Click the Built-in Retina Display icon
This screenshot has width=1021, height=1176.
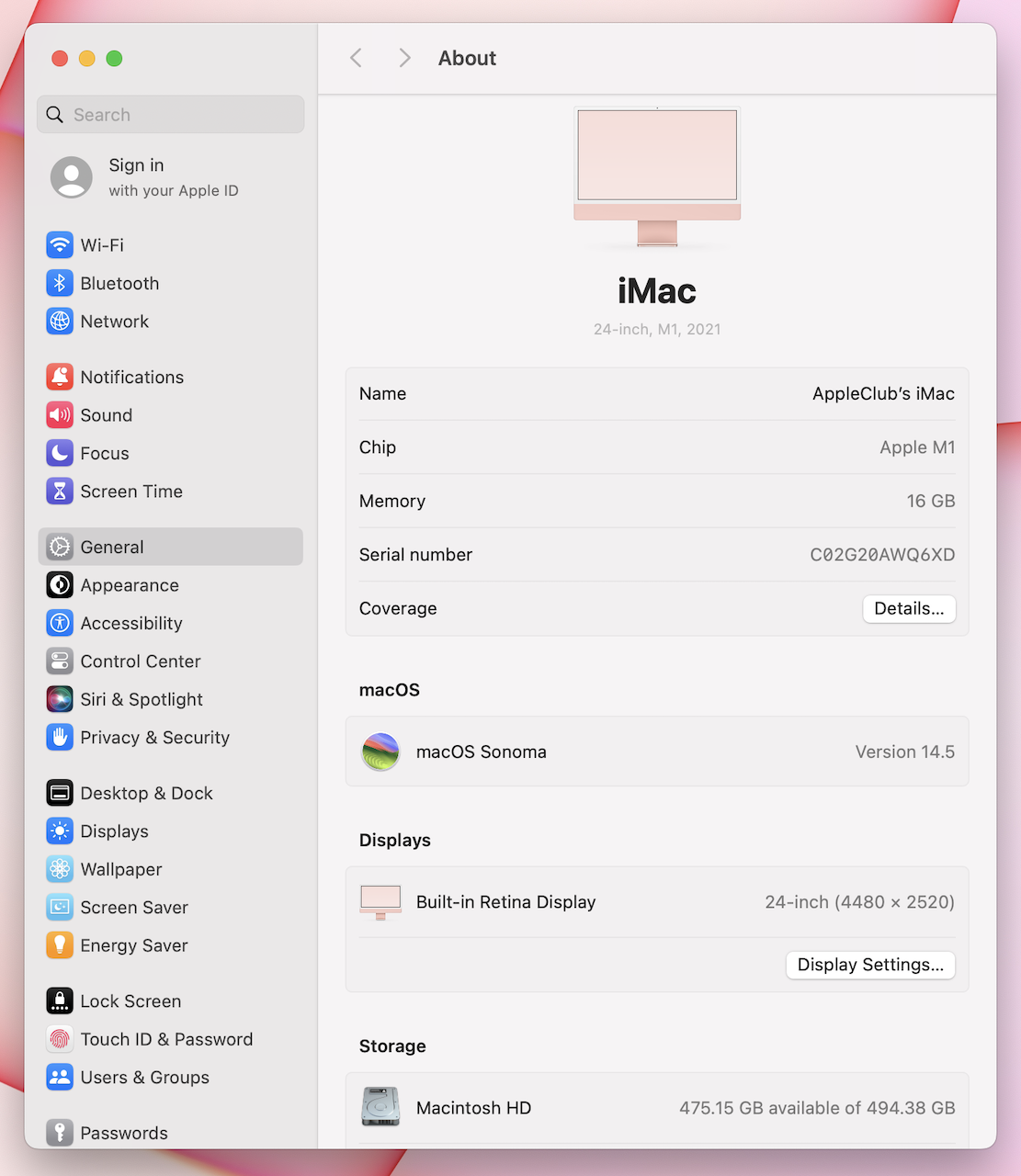[x=380, y=902]
